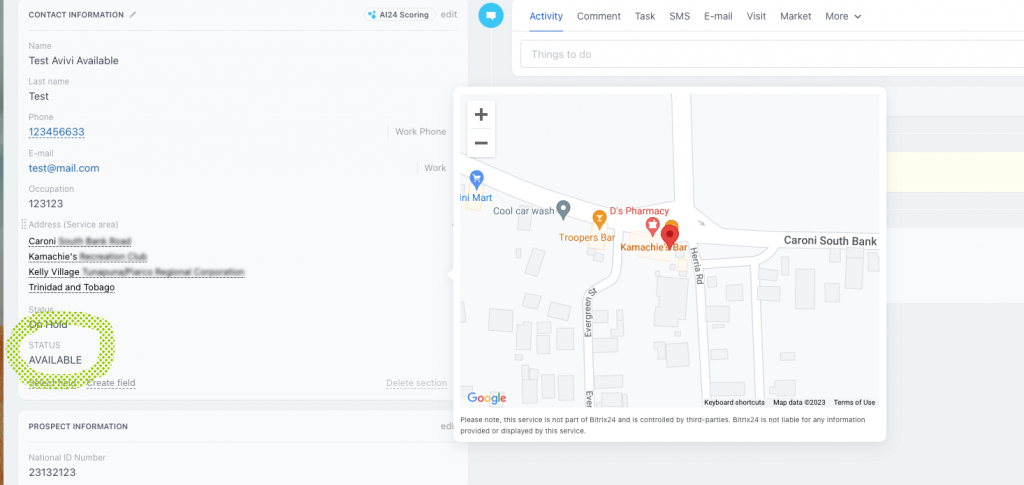Click the Create field link

pyautogui.click(x=111, y=383)
